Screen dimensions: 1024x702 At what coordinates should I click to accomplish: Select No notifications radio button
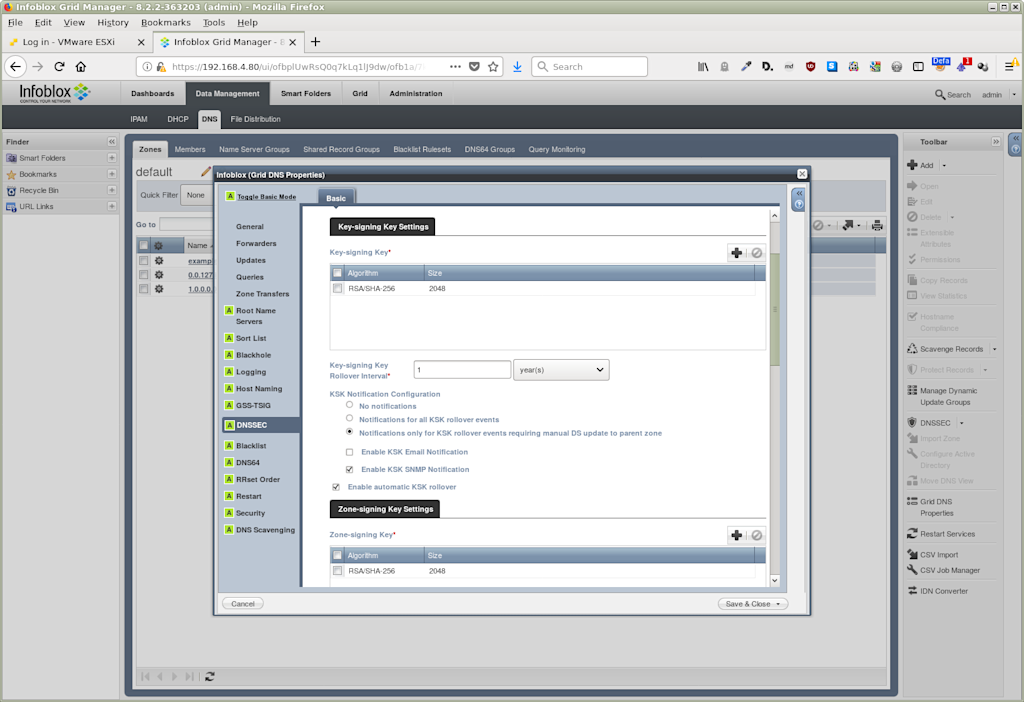point(349,405)
